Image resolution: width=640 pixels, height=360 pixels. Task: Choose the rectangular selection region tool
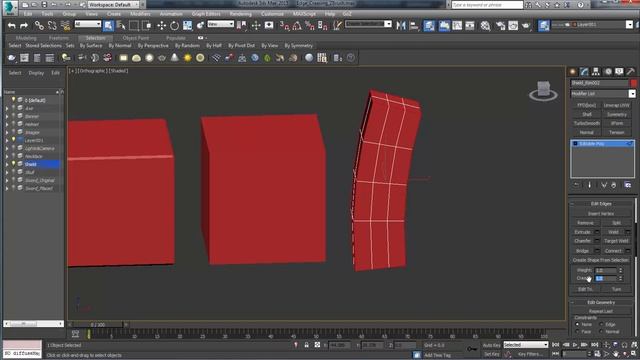click(x=133, y=26)
